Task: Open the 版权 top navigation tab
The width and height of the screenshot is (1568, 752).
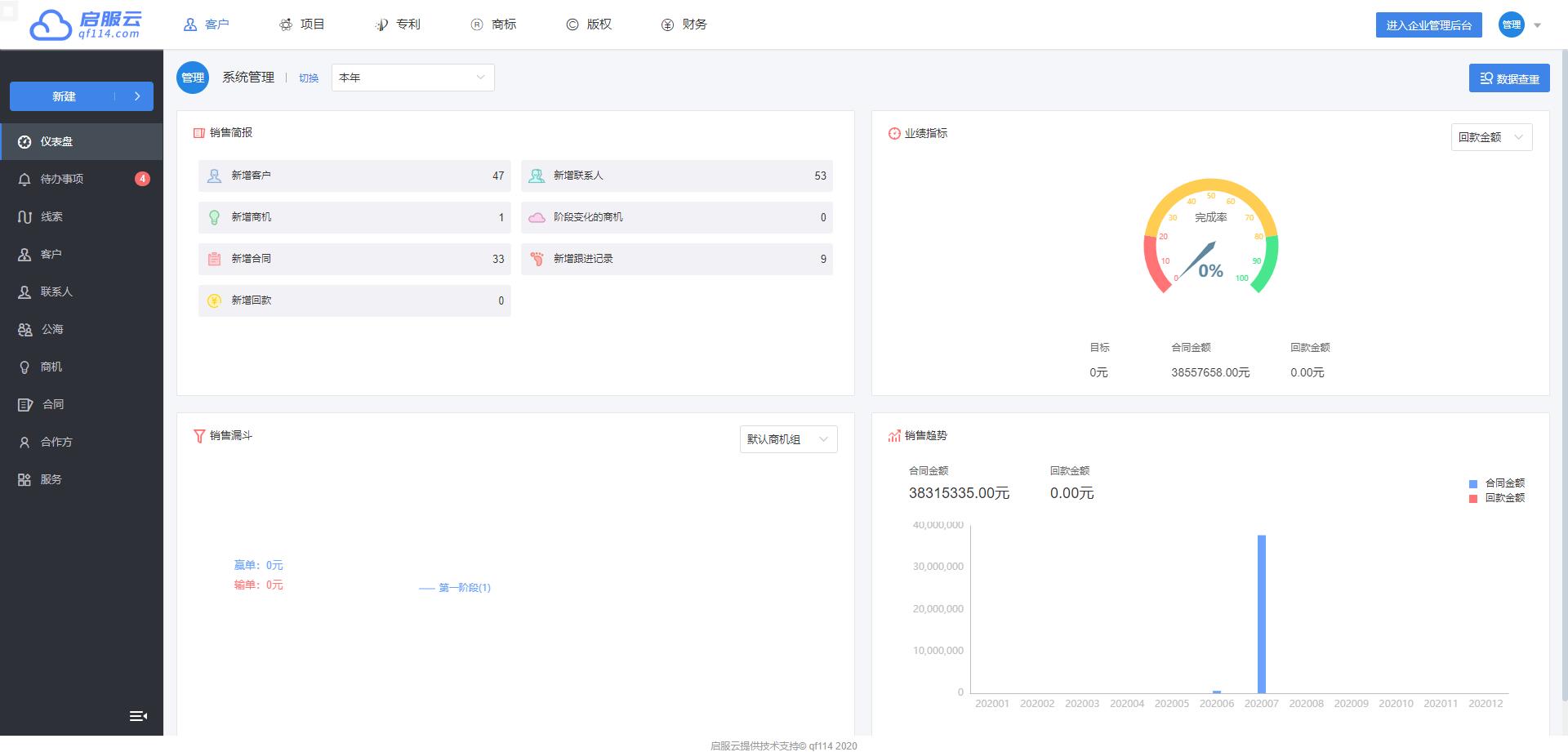Action: pyautogui.click(x=589, y=24)
